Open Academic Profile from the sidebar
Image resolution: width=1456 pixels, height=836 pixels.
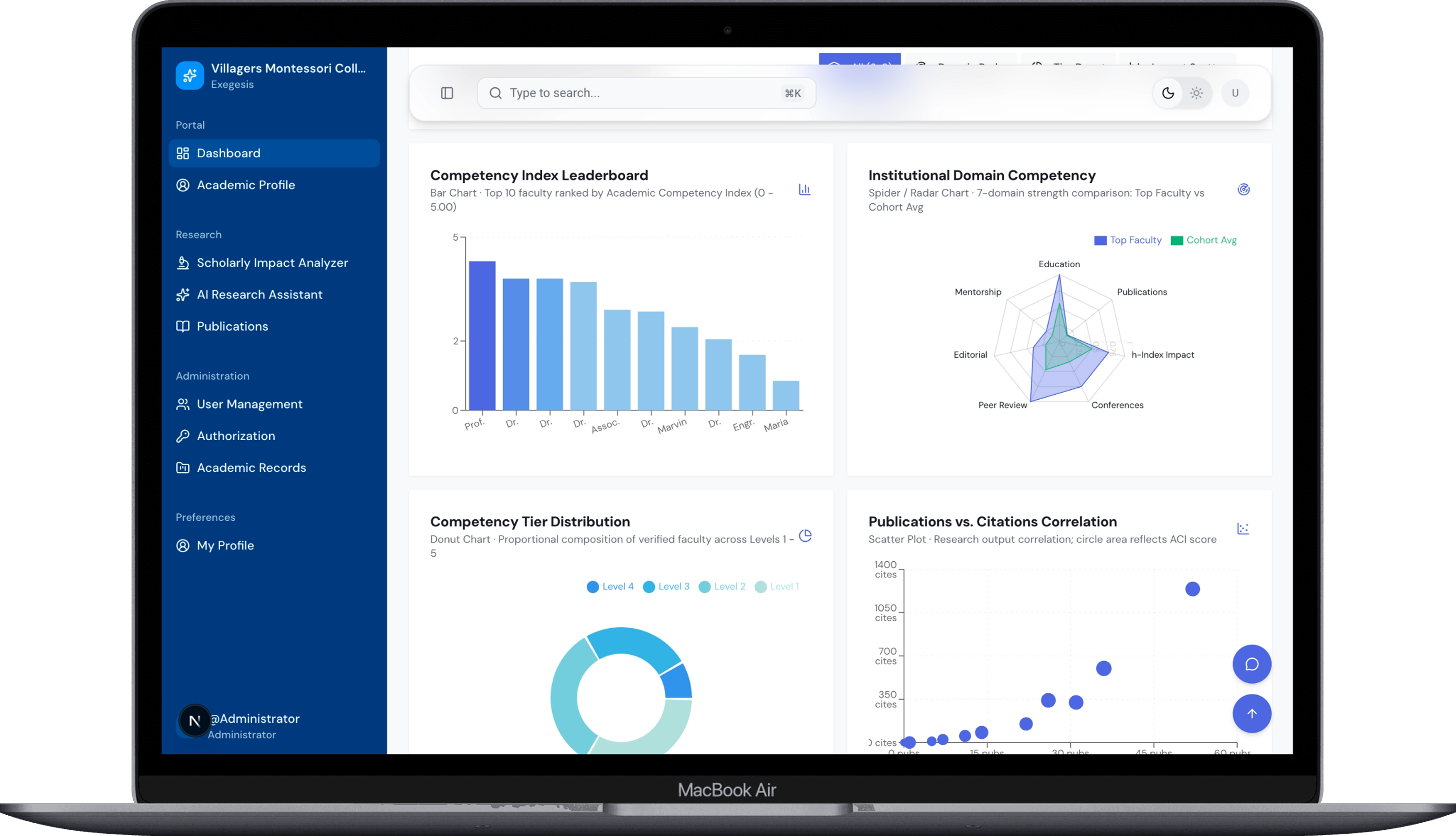click(x=274, y=185)
